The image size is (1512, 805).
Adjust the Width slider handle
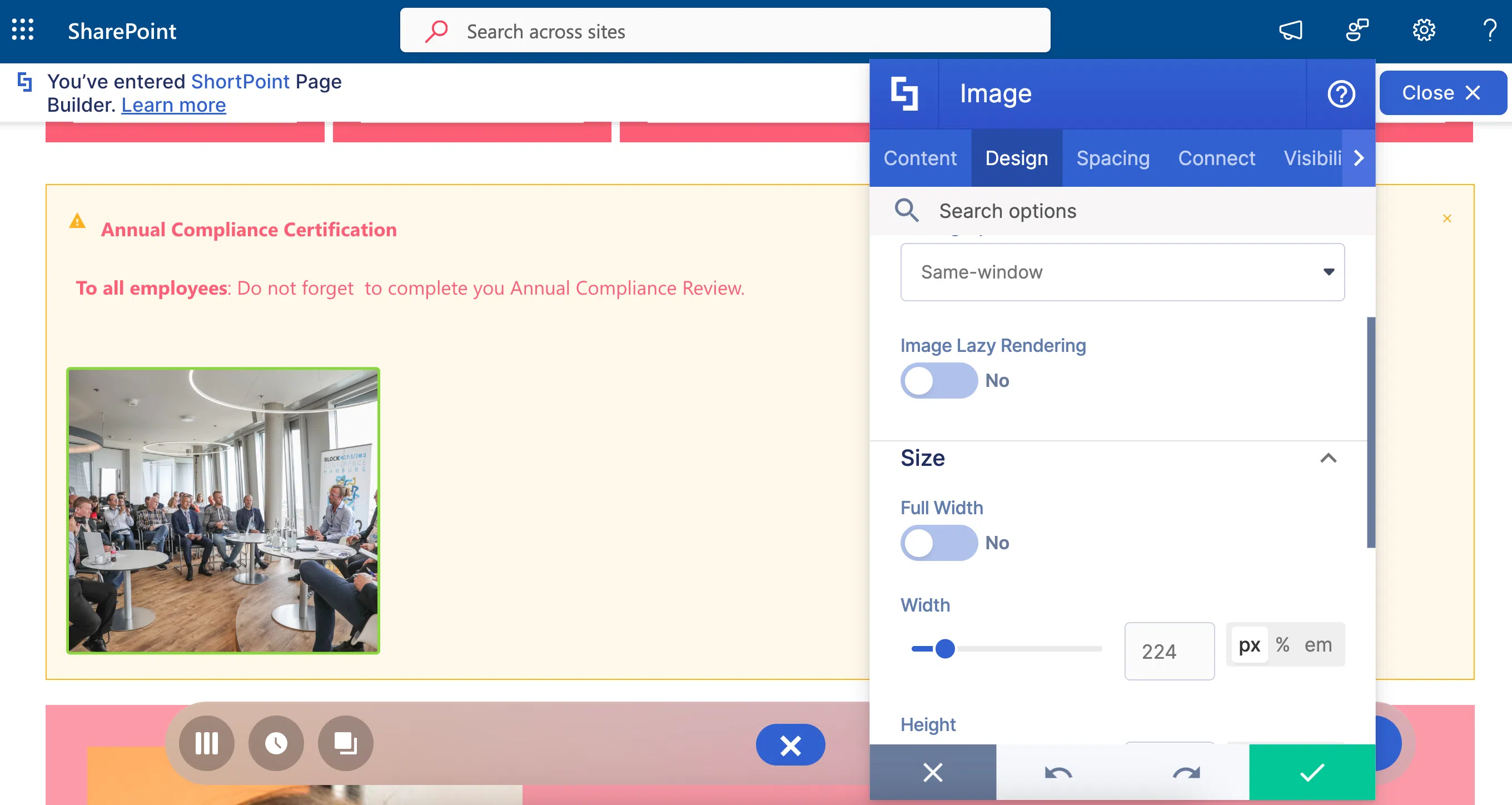point(945,649)
